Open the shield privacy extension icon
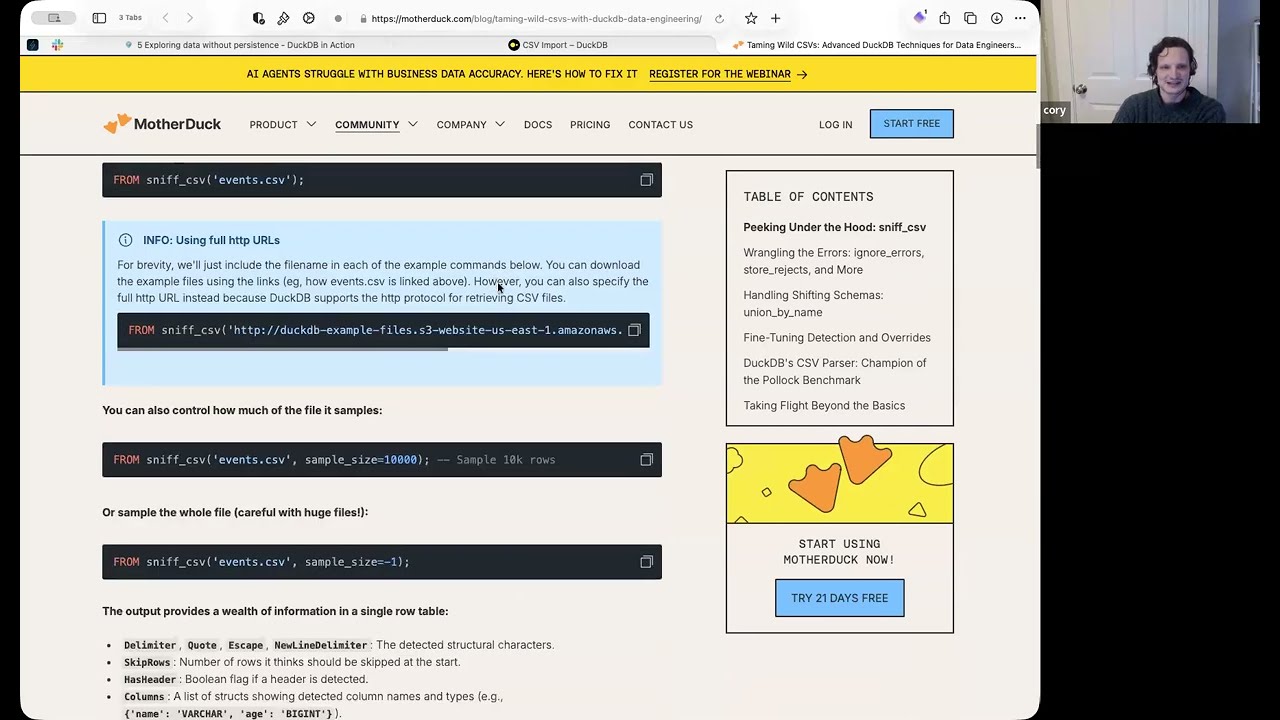This screenshot has height=720, width=1280. (259, 18)
